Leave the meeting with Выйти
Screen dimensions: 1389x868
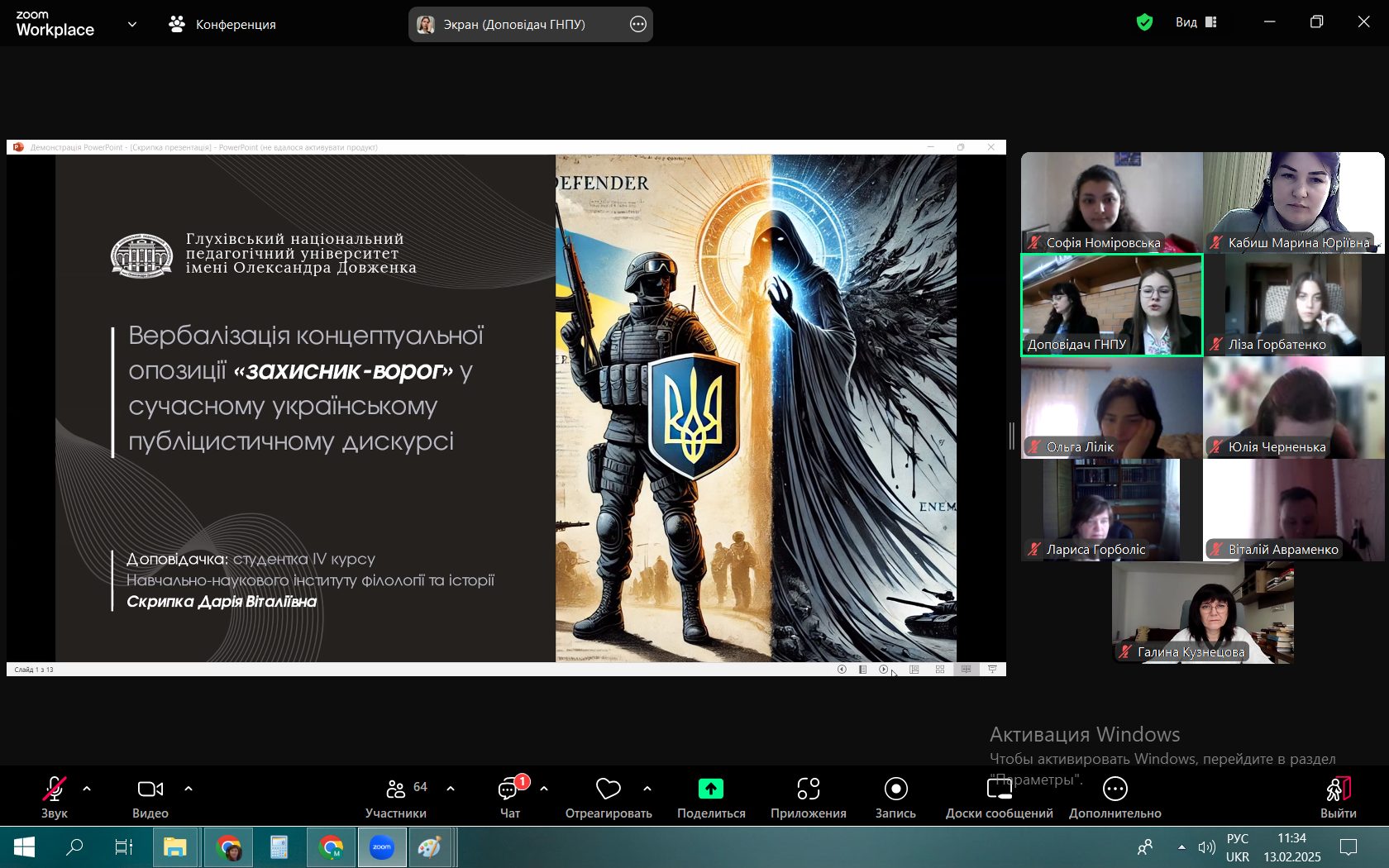pyautogui.click(x=1339, y=797)
